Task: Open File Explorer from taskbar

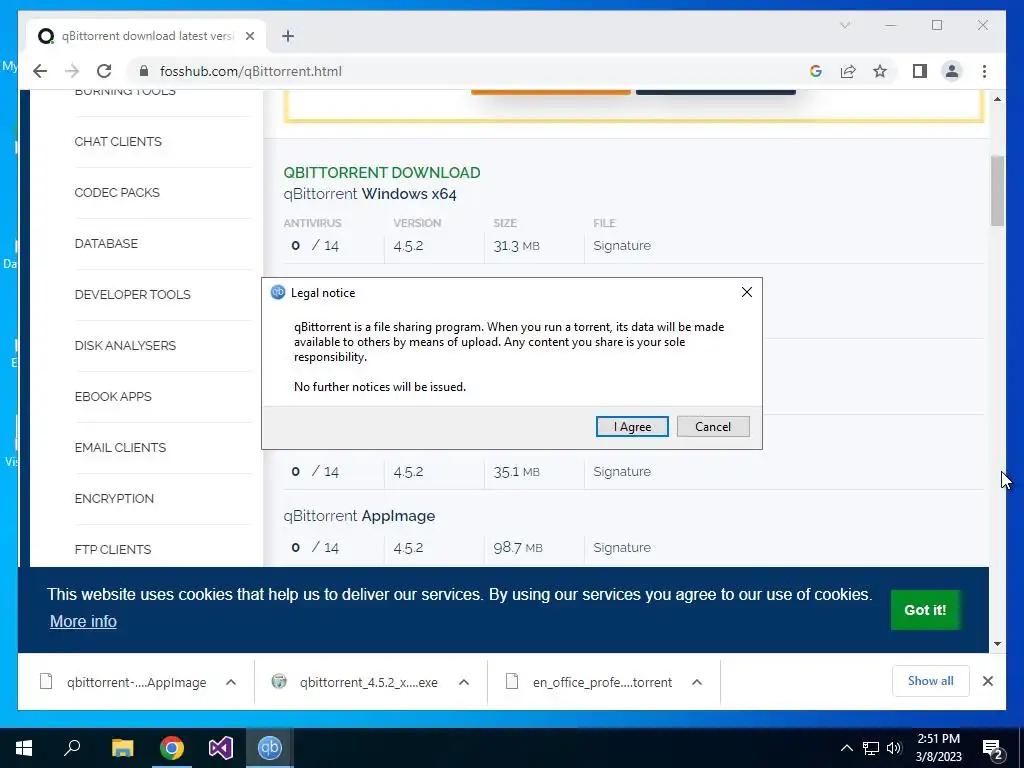Action: [x=122, y=748]
